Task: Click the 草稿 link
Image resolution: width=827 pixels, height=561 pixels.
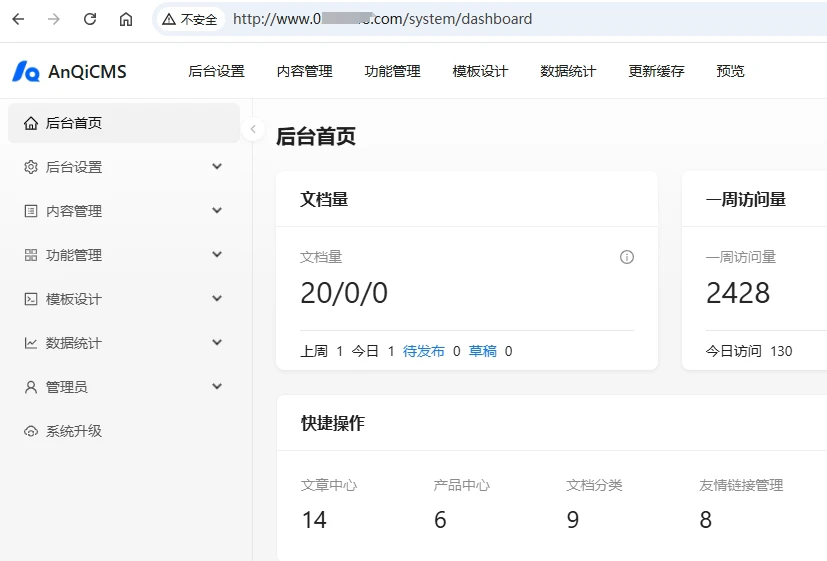Action: (483, 351)
